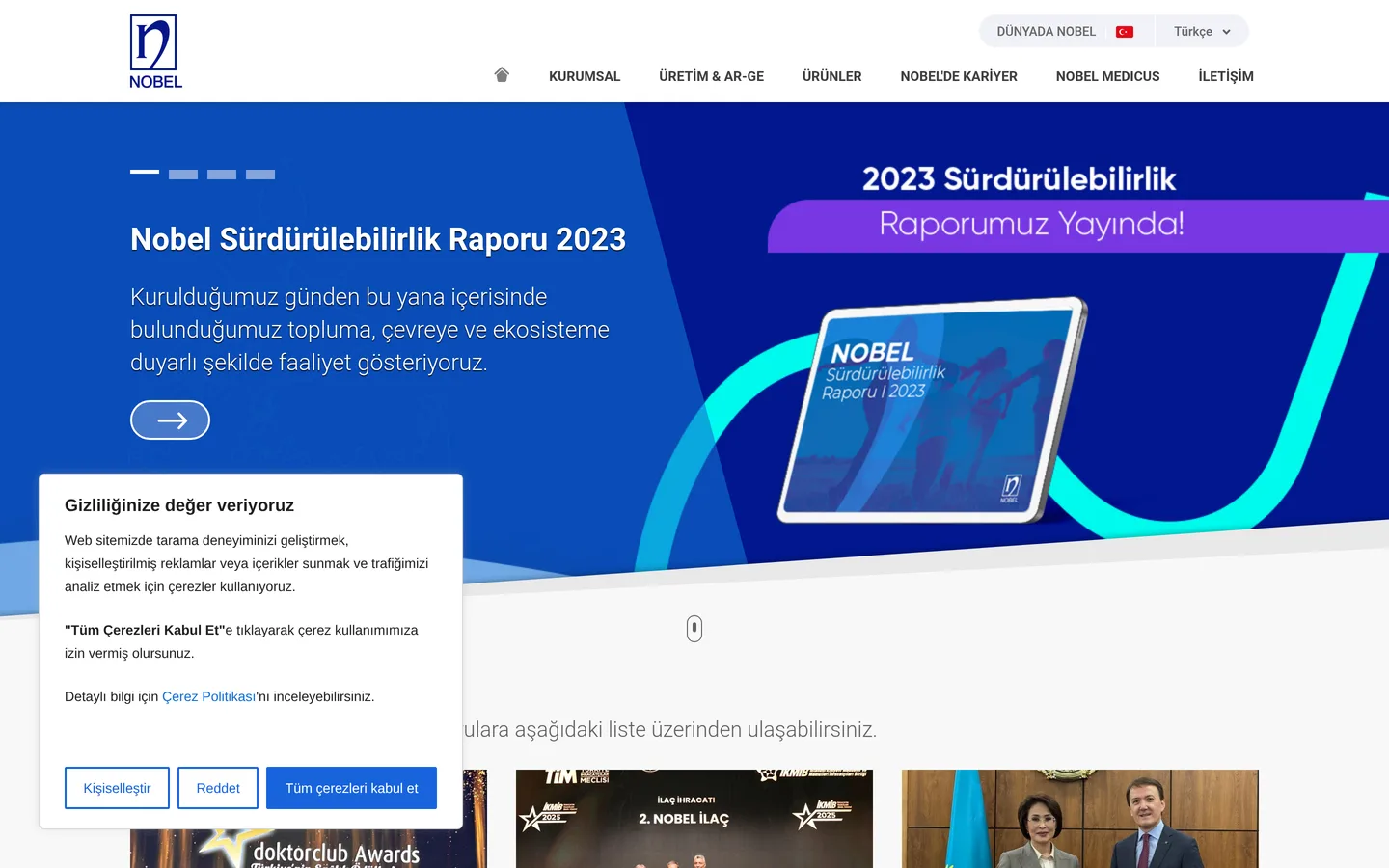The image size is (1389, 868).
Task: Open the ÜRETİM & AR-GE menu
Action: [x=712, y=76]
